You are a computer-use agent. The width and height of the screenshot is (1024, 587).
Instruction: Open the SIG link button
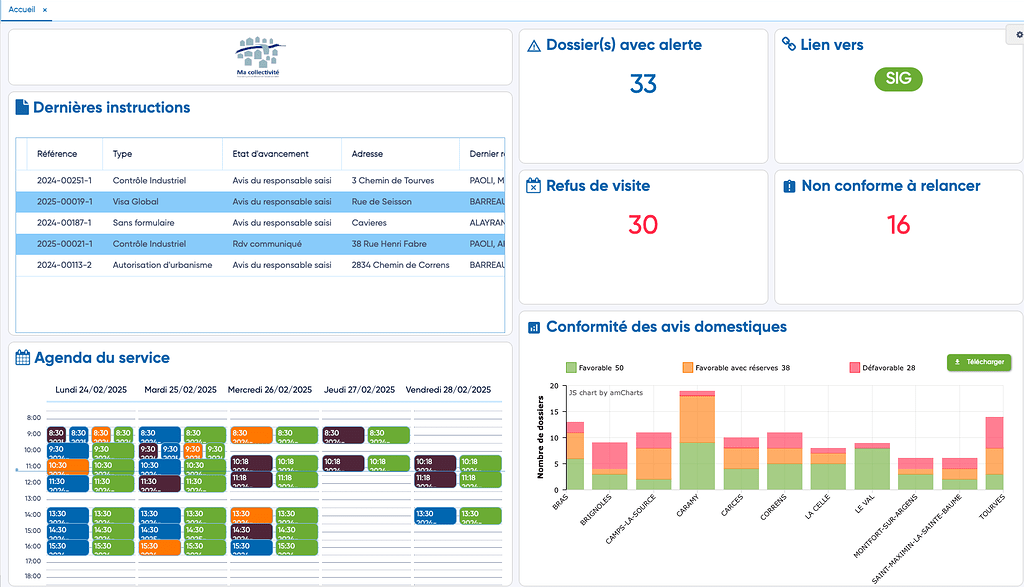point(897,79)
